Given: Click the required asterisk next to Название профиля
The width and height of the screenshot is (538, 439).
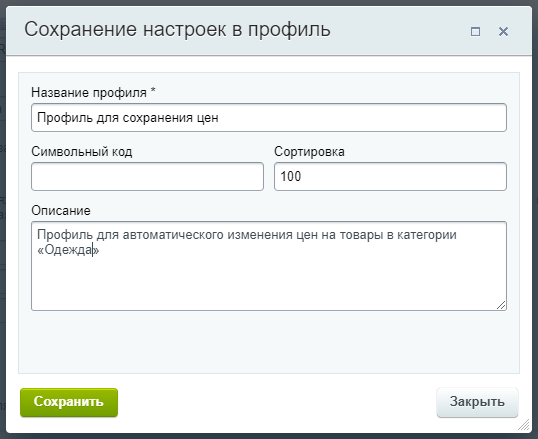Looking at the screenshot, I should pos(153,91).
